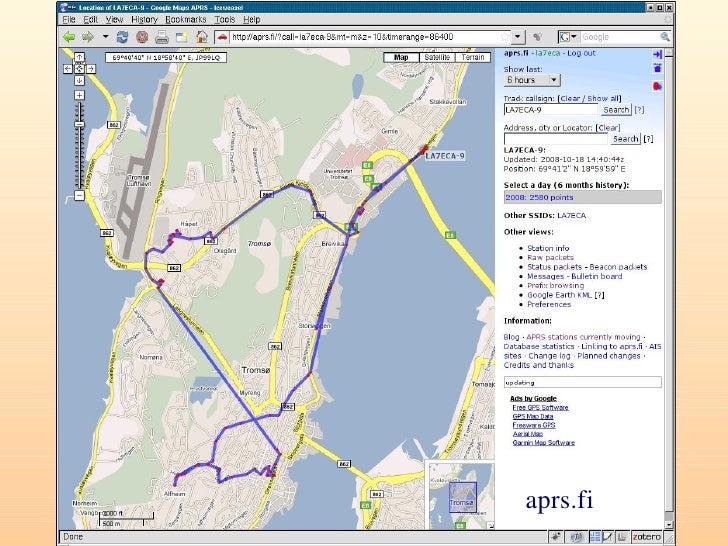Switch to the Map view type

tap(401, 57)
